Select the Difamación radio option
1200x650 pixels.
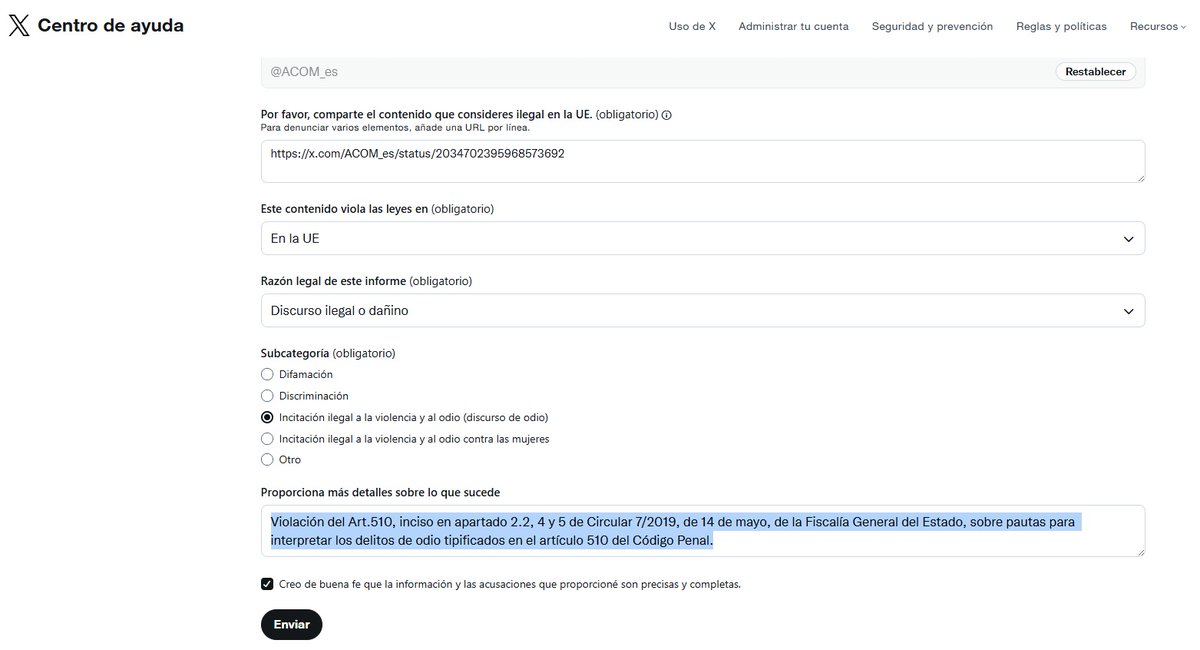click(267, 374)
